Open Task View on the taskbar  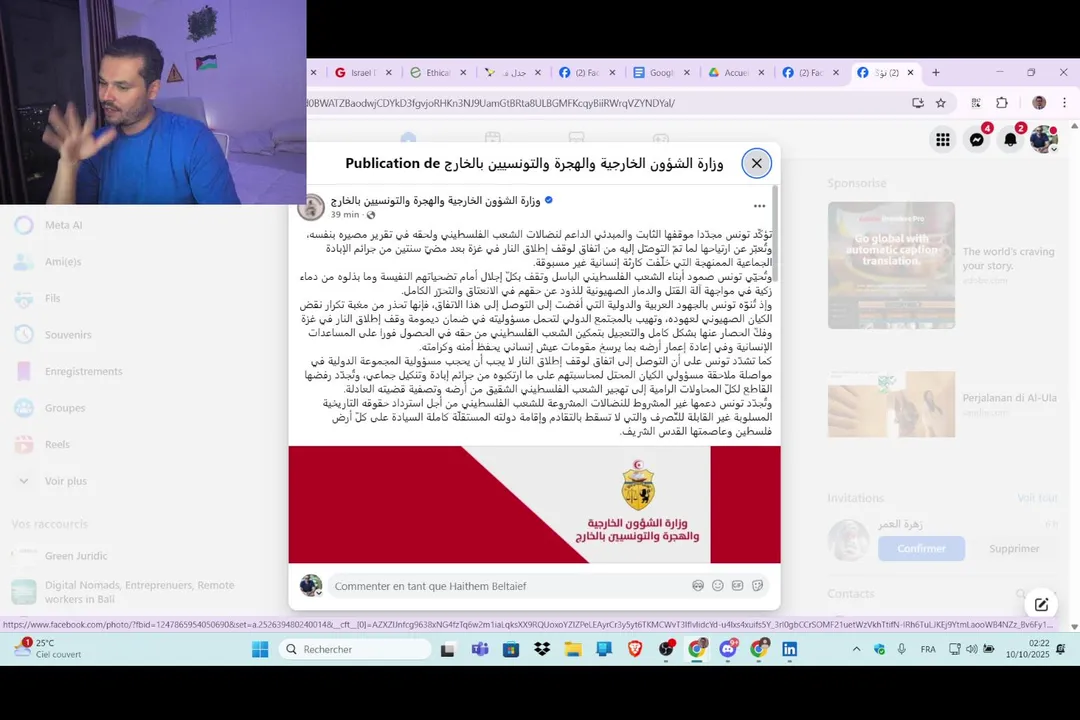click(448, 649)
